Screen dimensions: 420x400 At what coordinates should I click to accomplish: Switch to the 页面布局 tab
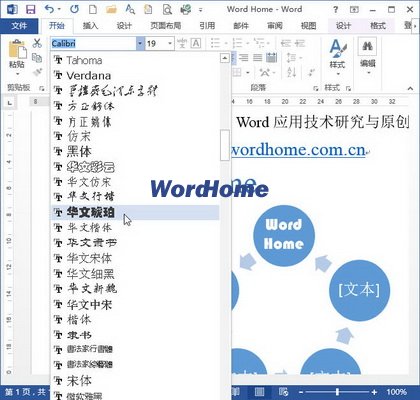click(165, 26)
